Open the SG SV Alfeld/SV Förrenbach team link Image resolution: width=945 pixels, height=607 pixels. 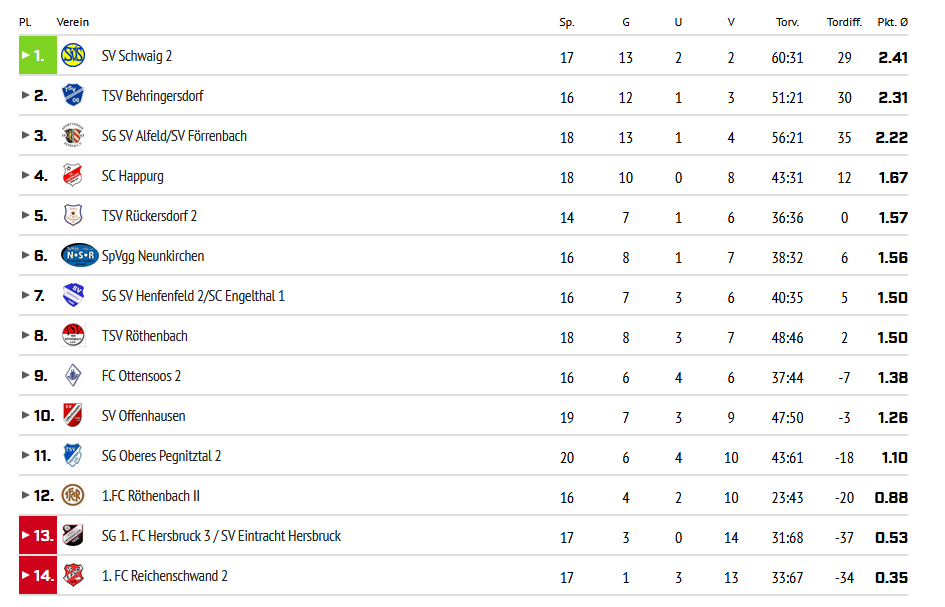(174, 136)
